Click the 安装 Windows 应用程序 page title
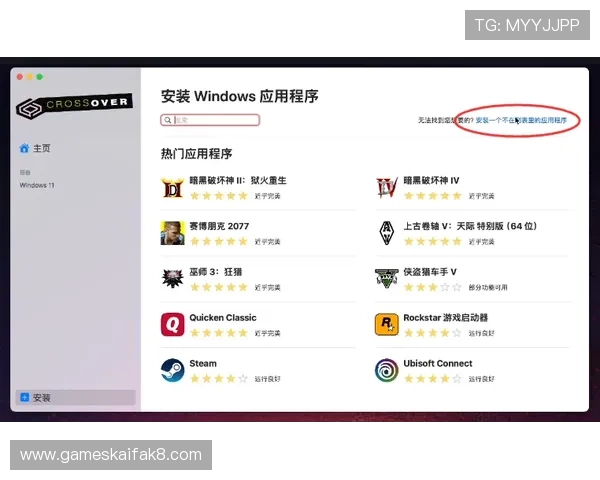 coord(240,96)
